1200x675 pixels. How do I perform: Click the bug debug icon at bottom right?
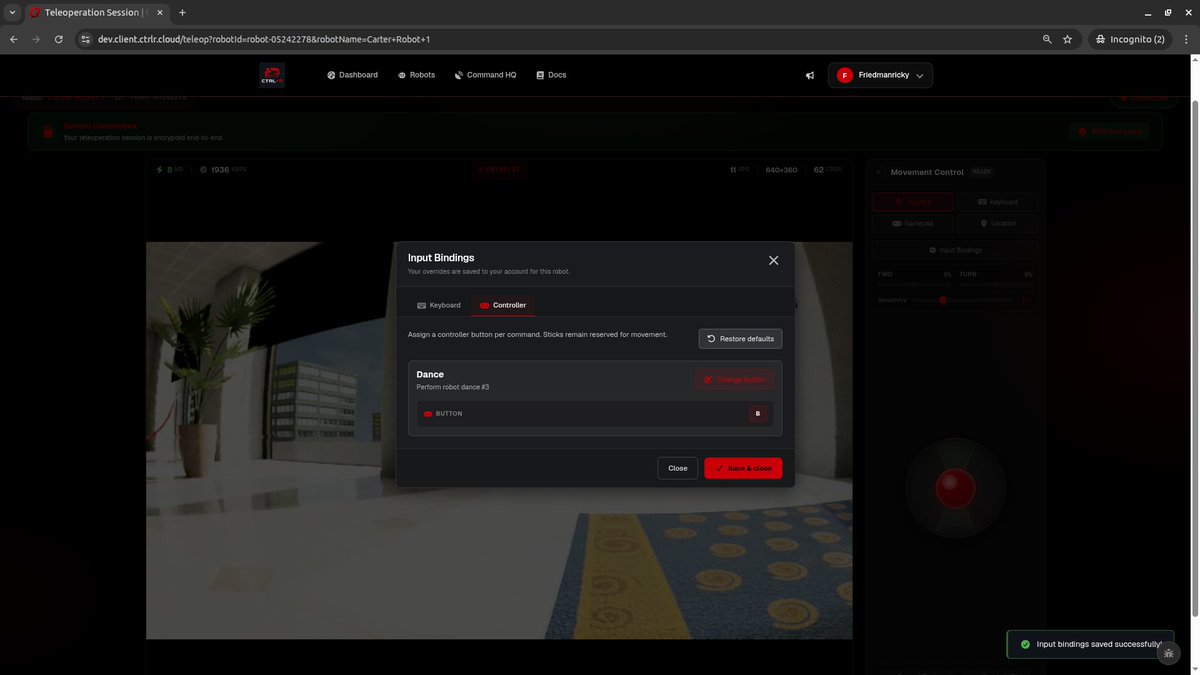pos(1169,652)
